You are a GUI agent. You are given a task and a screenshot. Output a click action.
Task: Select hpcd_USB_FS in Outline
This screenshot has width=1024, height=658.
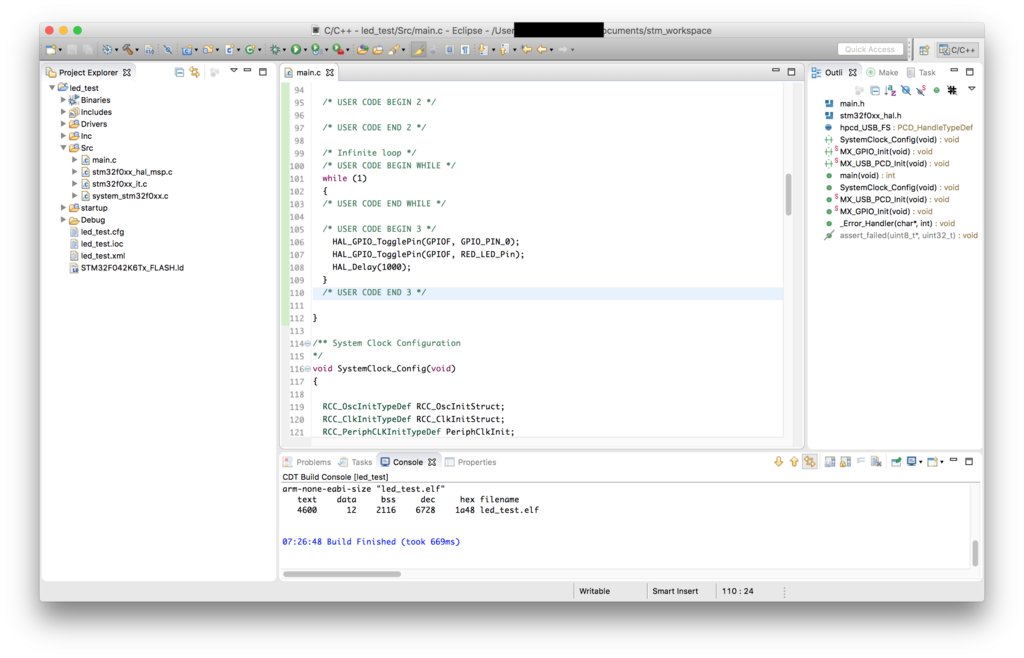899,127
